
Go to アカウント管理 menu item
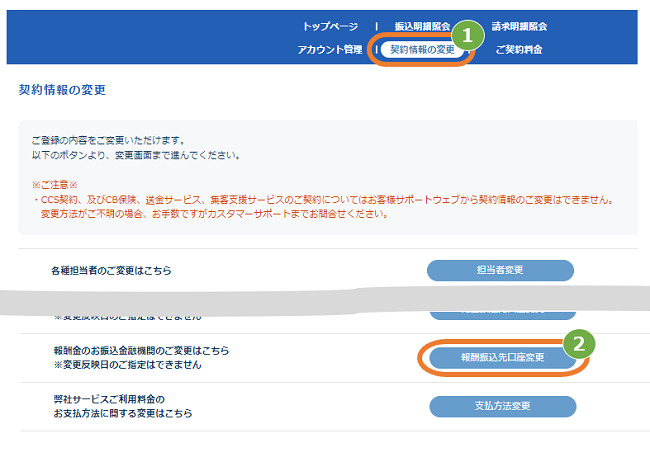(x=330, y=49)
